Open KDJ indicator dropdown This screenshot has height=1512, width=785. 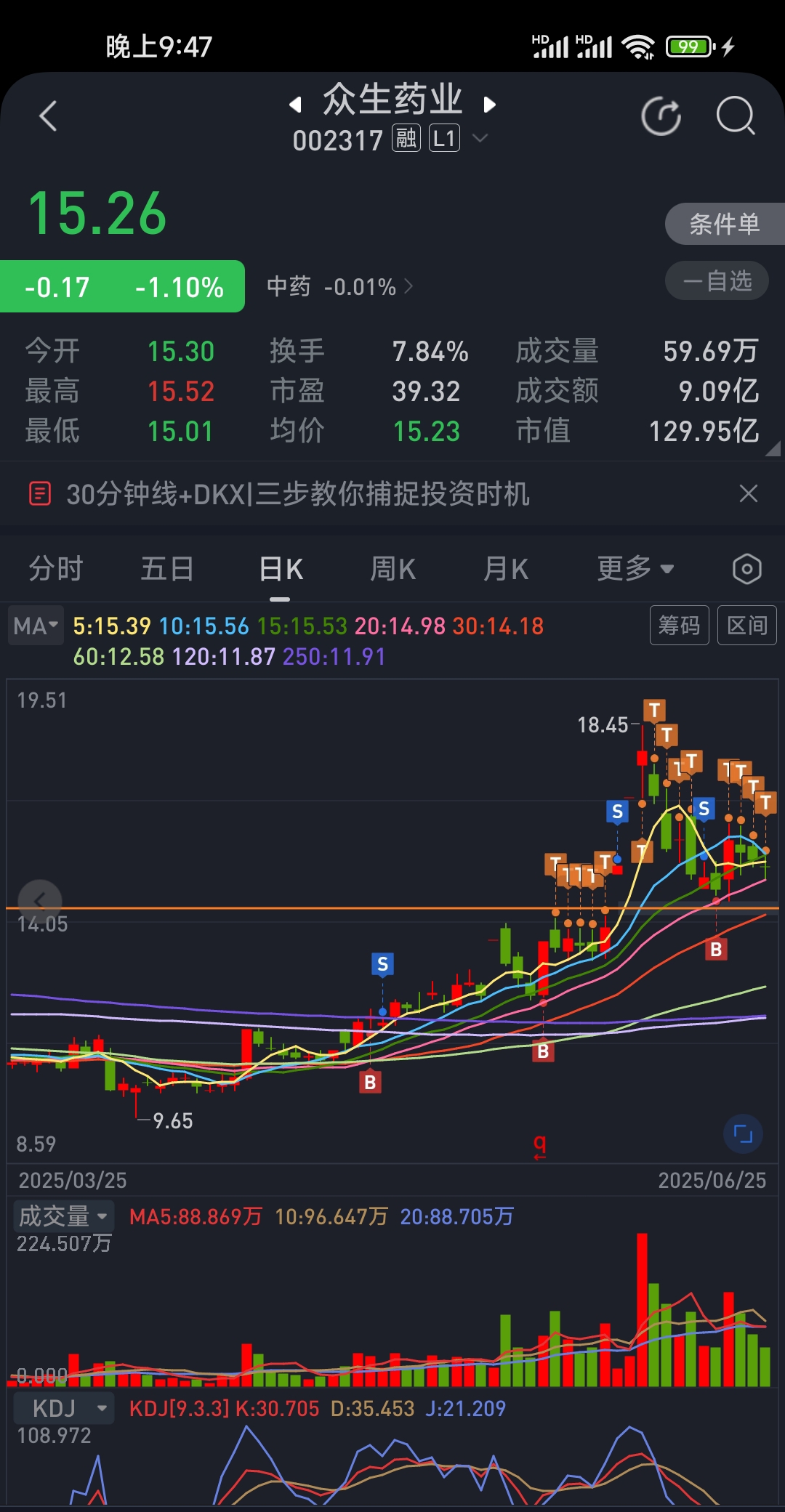[x=64, y=1409]
